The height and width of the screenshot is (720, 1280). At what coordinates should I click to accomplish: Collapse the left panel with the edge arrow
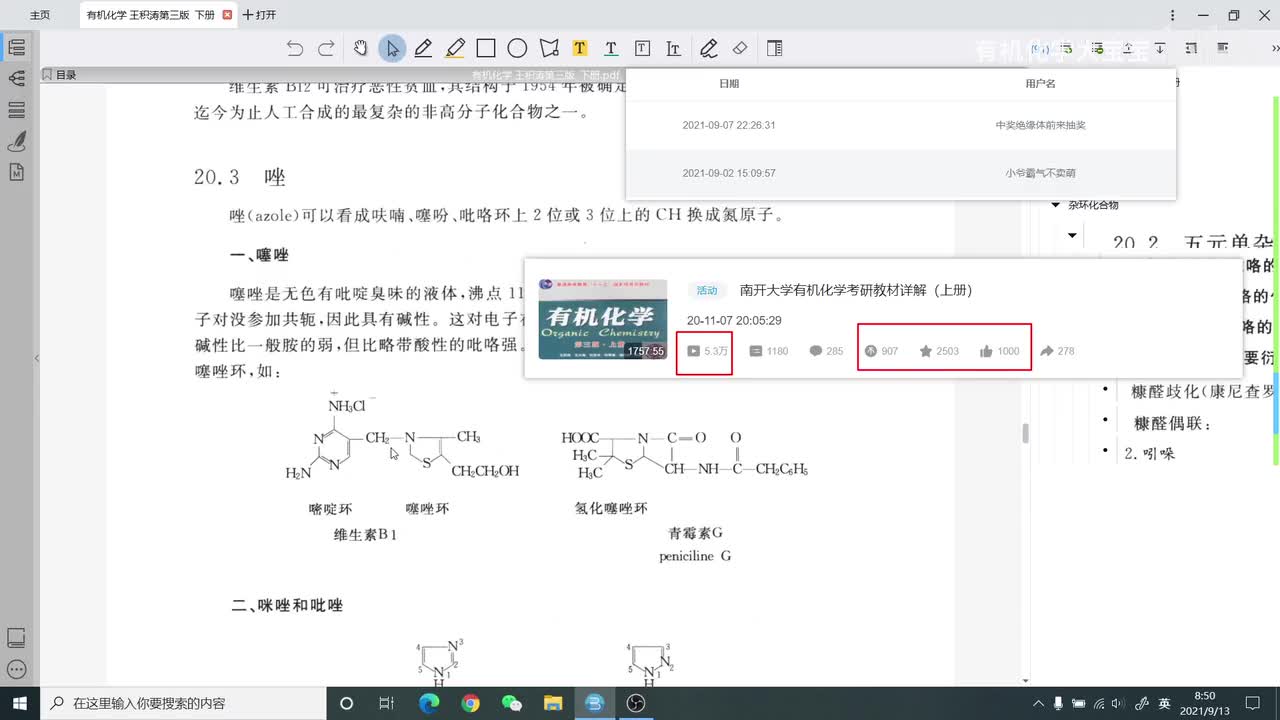pyautogui.click(x=37, y=358)
